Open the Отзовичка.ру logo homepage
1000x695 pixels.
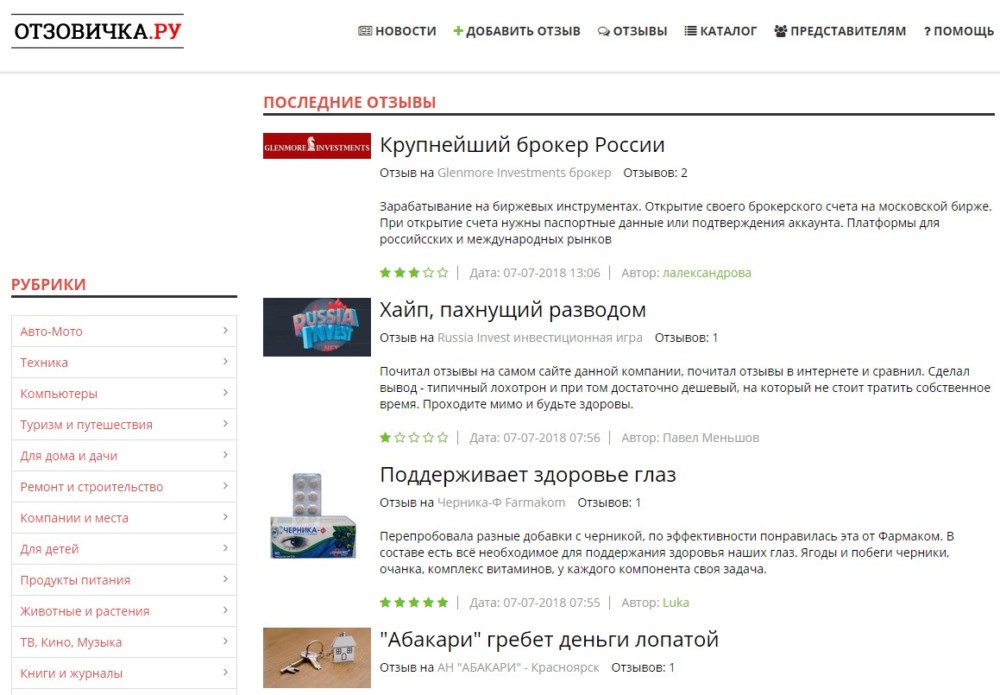(98, 31)
